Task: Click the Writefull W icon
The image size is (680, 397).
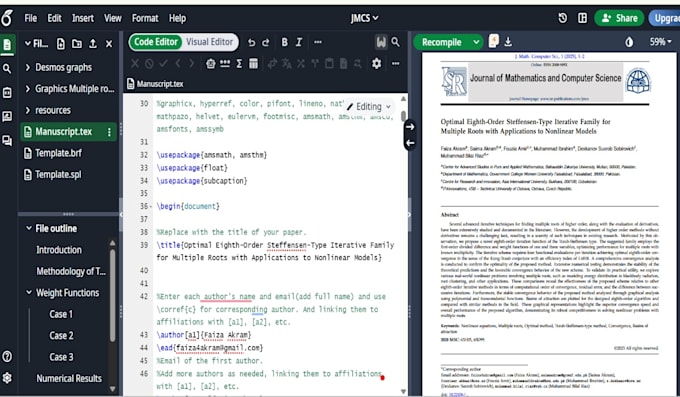Action: pyautogui.click(x=381, y=42)
